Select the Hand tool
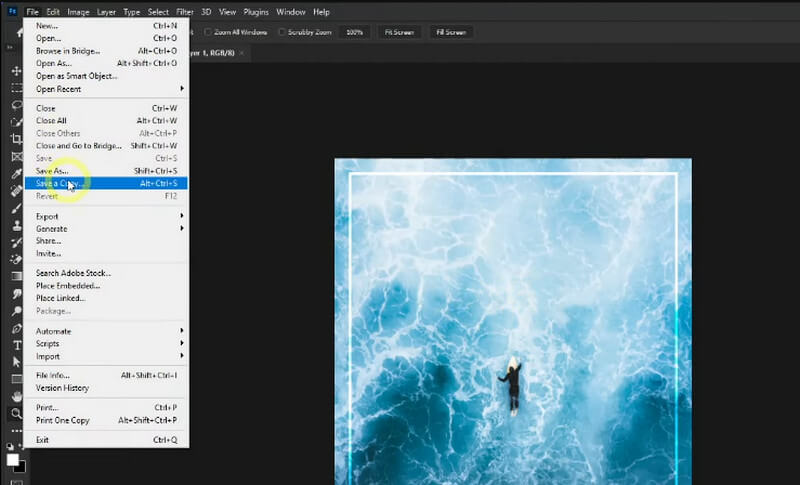The width and height of the screenshot is (800, 485). [16, 396]
